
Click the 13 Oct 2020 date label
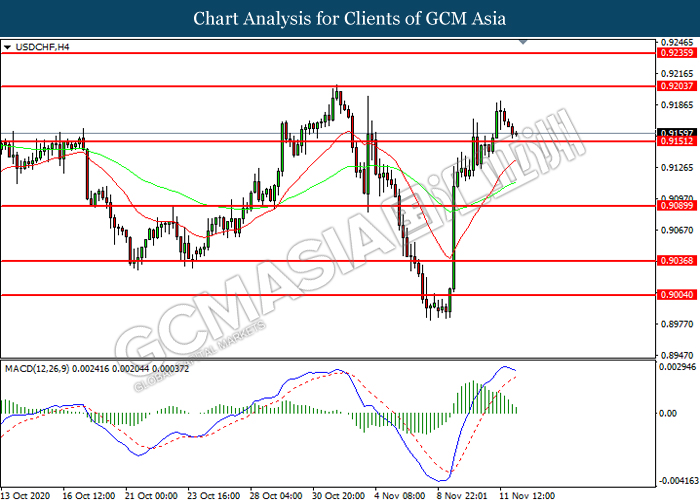[26, 495]
